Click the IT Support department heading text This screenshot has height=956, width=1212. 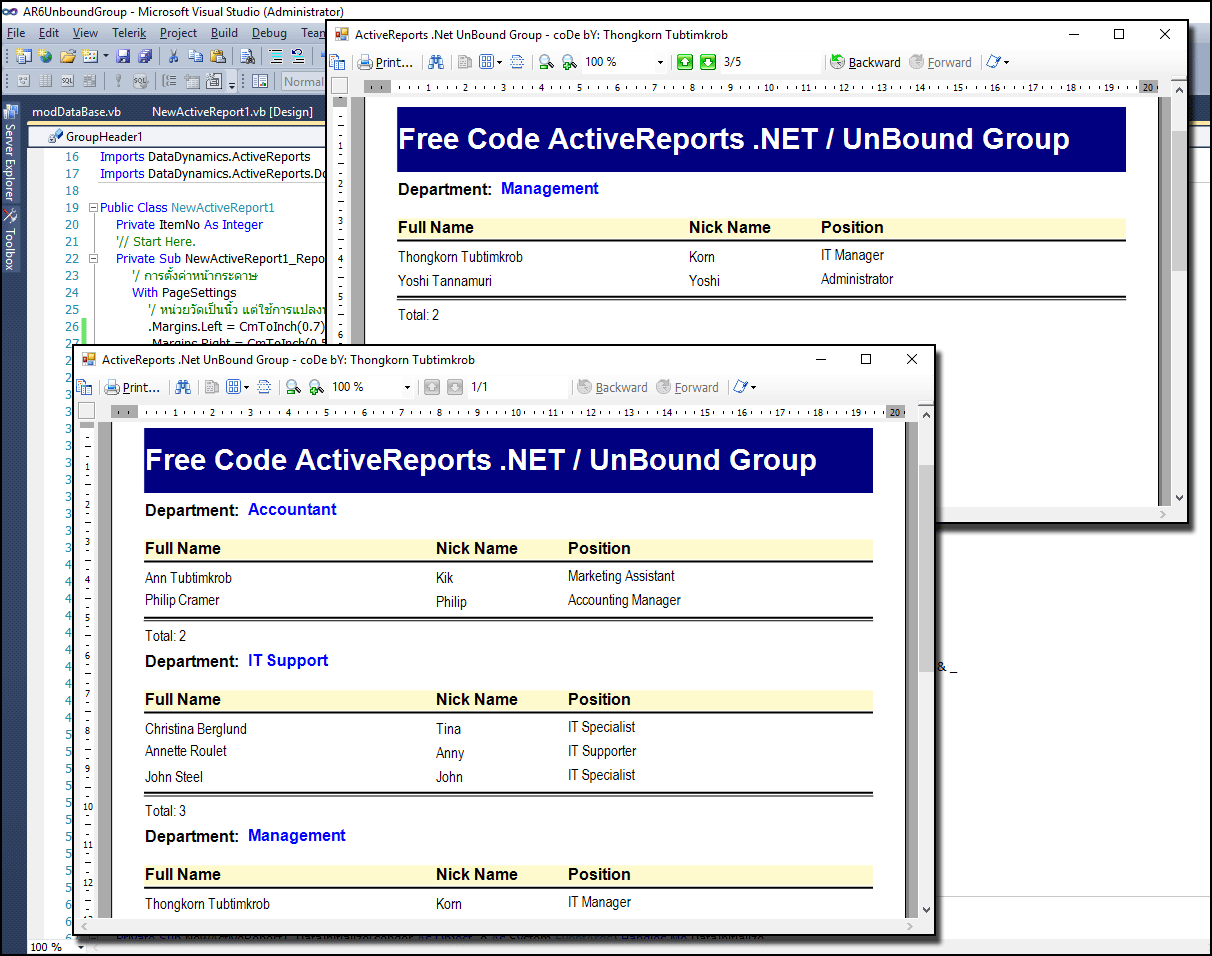(288, 660)
